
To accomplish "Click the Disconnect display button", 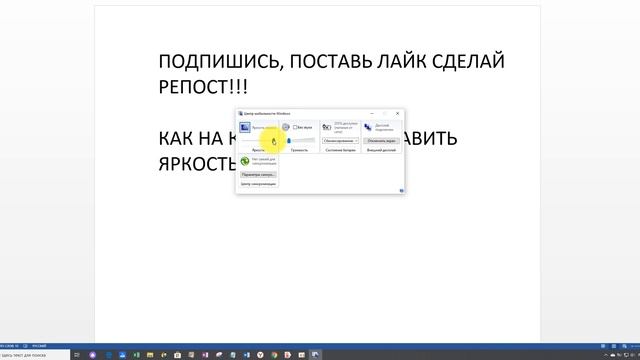I will click(381, 141).
